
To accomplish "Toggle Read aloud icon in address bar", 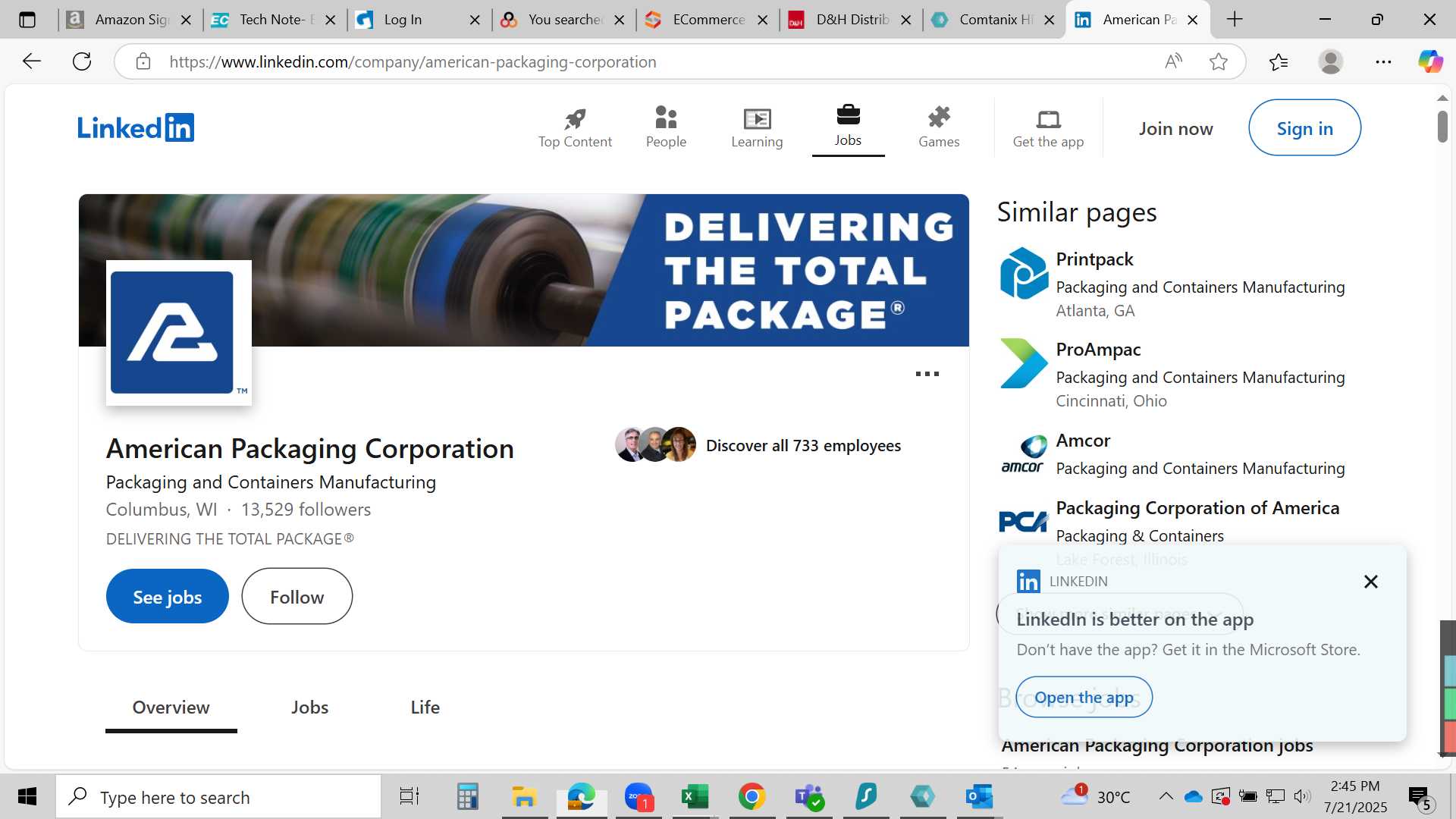I will tap(1173, 61).
